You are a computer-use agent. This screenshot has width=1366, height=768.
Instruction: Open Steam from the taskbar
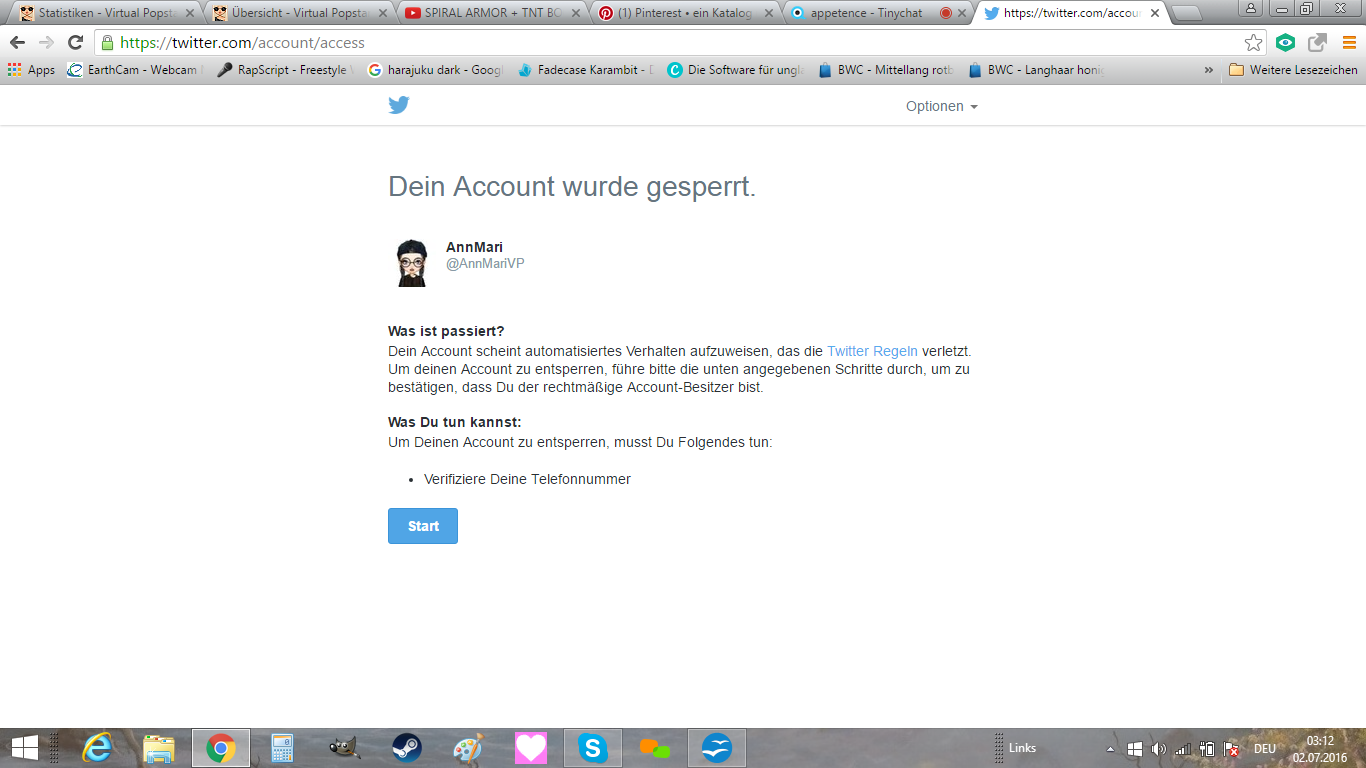click(x=406, y=748)
